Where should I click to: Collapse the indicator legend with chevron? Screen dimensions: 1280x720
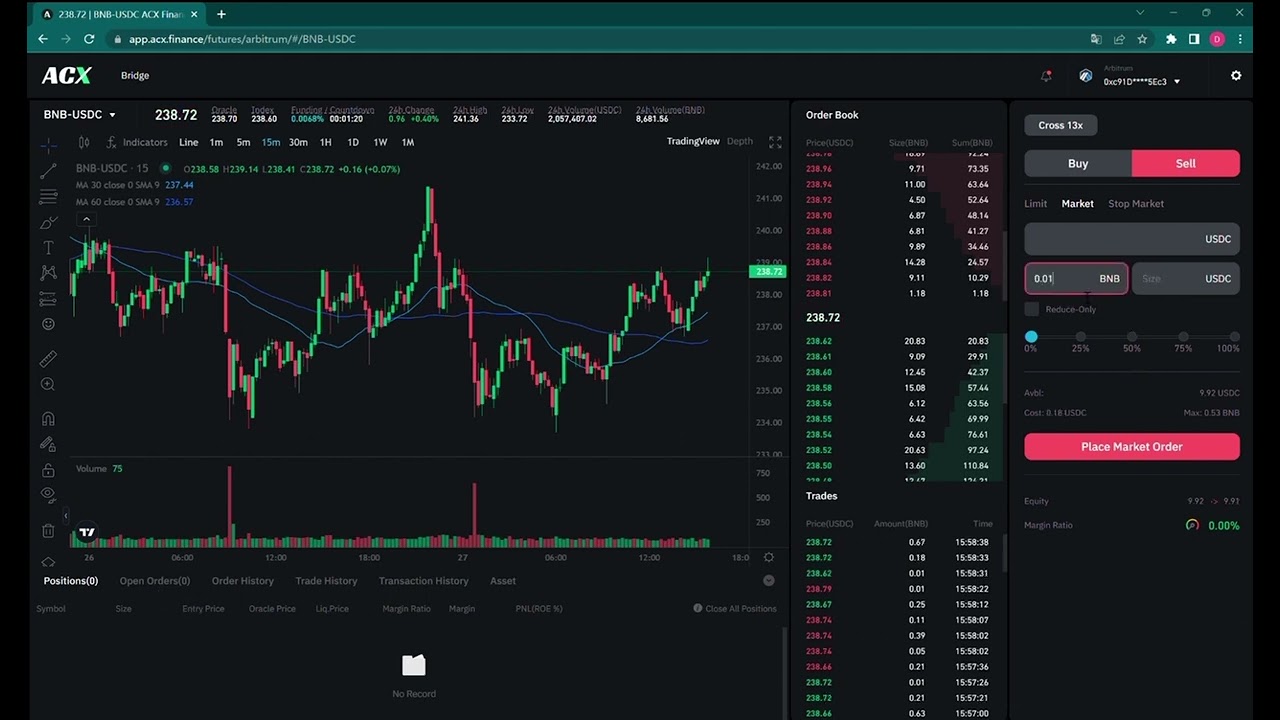[86, 219]
